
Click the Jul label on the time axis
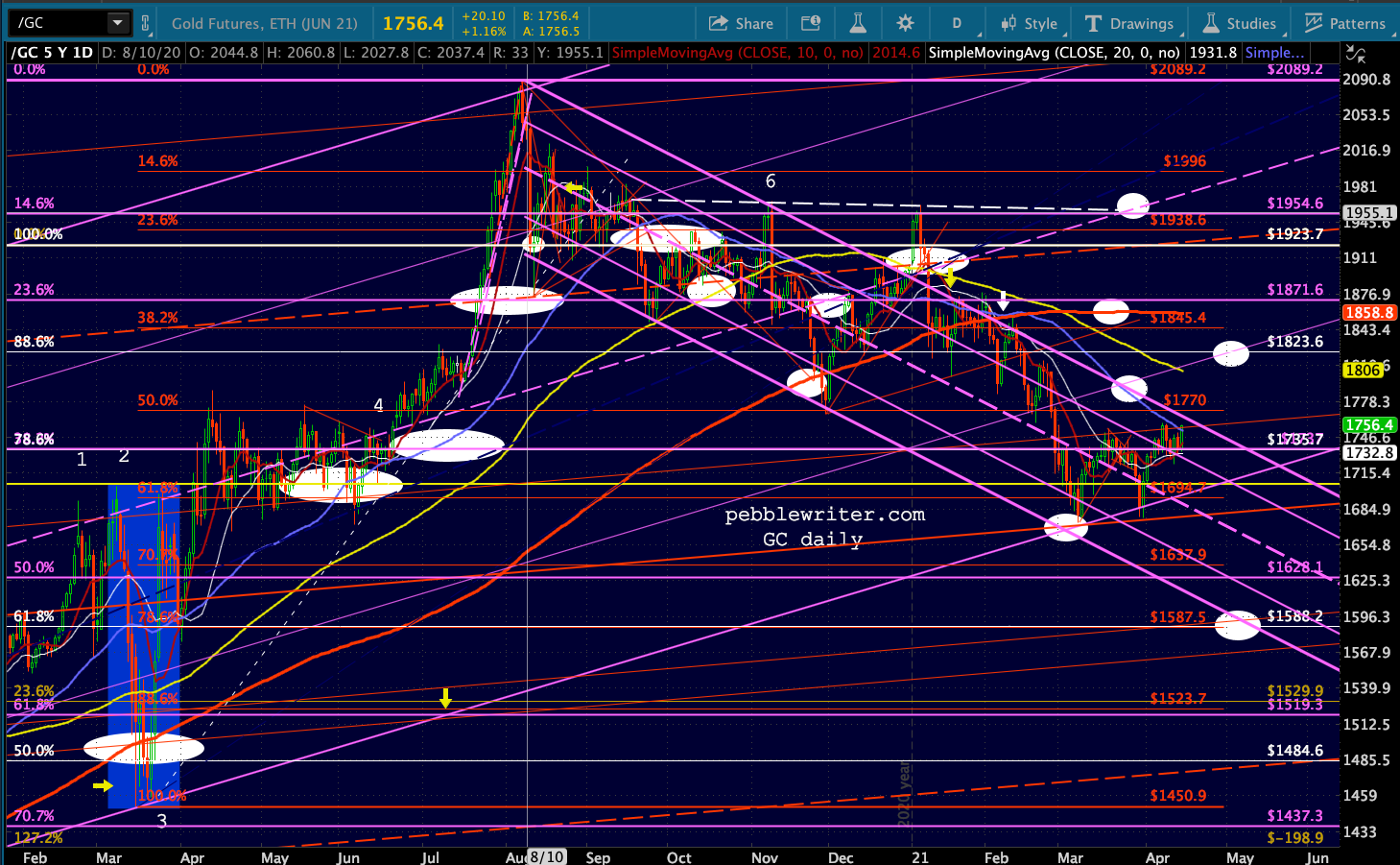[429, 857]
